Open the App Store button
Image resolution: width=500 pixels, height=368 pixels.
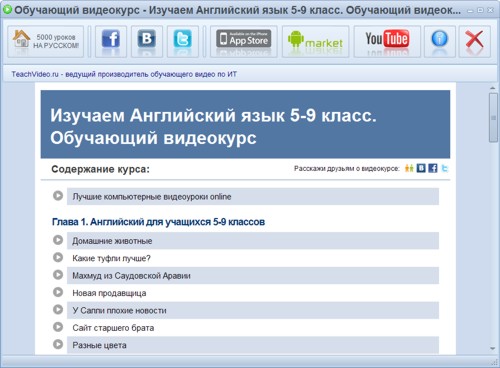[x=244, y=41]
